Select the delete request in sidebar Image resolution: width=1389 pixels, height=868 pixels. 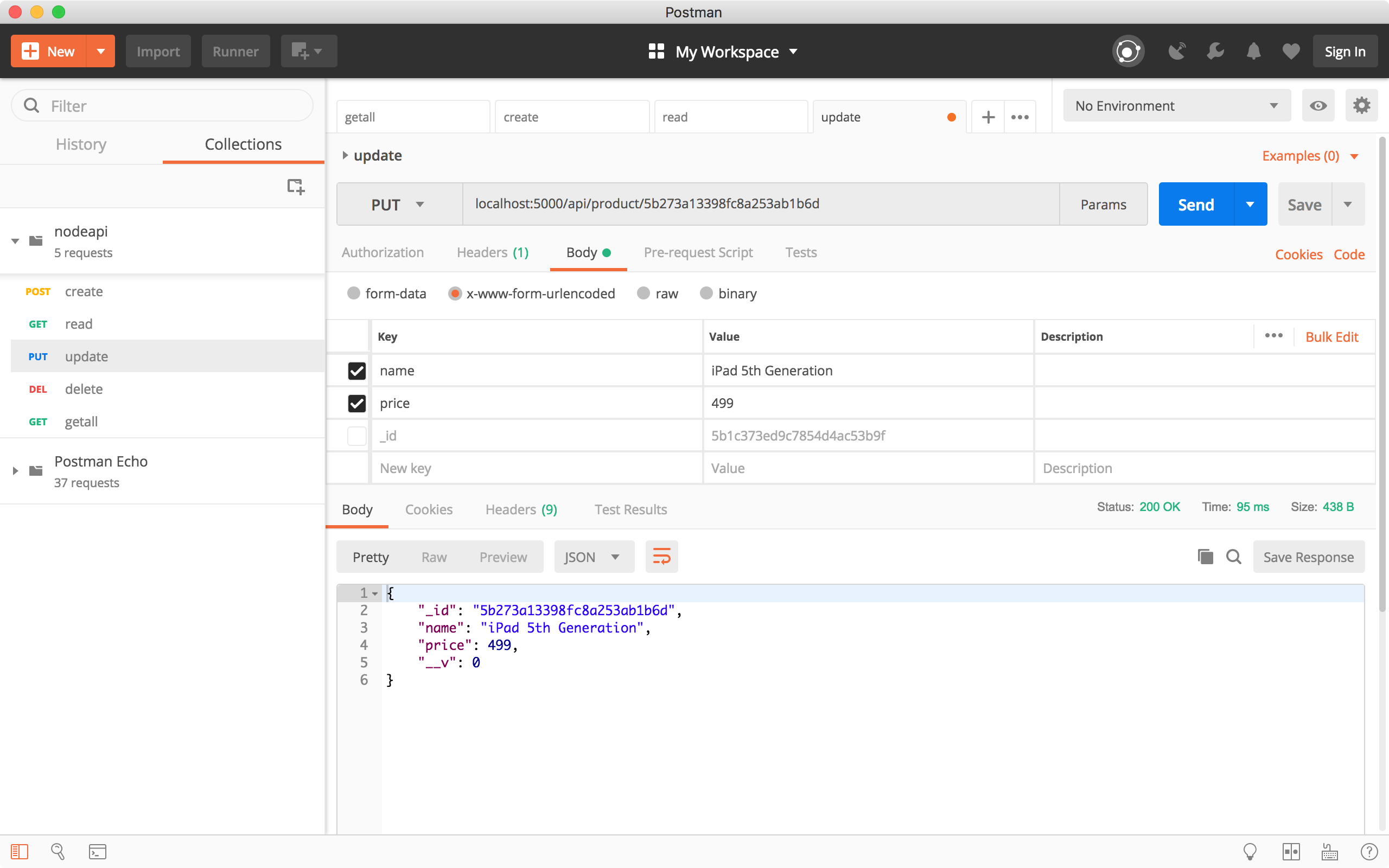point(168,389)
